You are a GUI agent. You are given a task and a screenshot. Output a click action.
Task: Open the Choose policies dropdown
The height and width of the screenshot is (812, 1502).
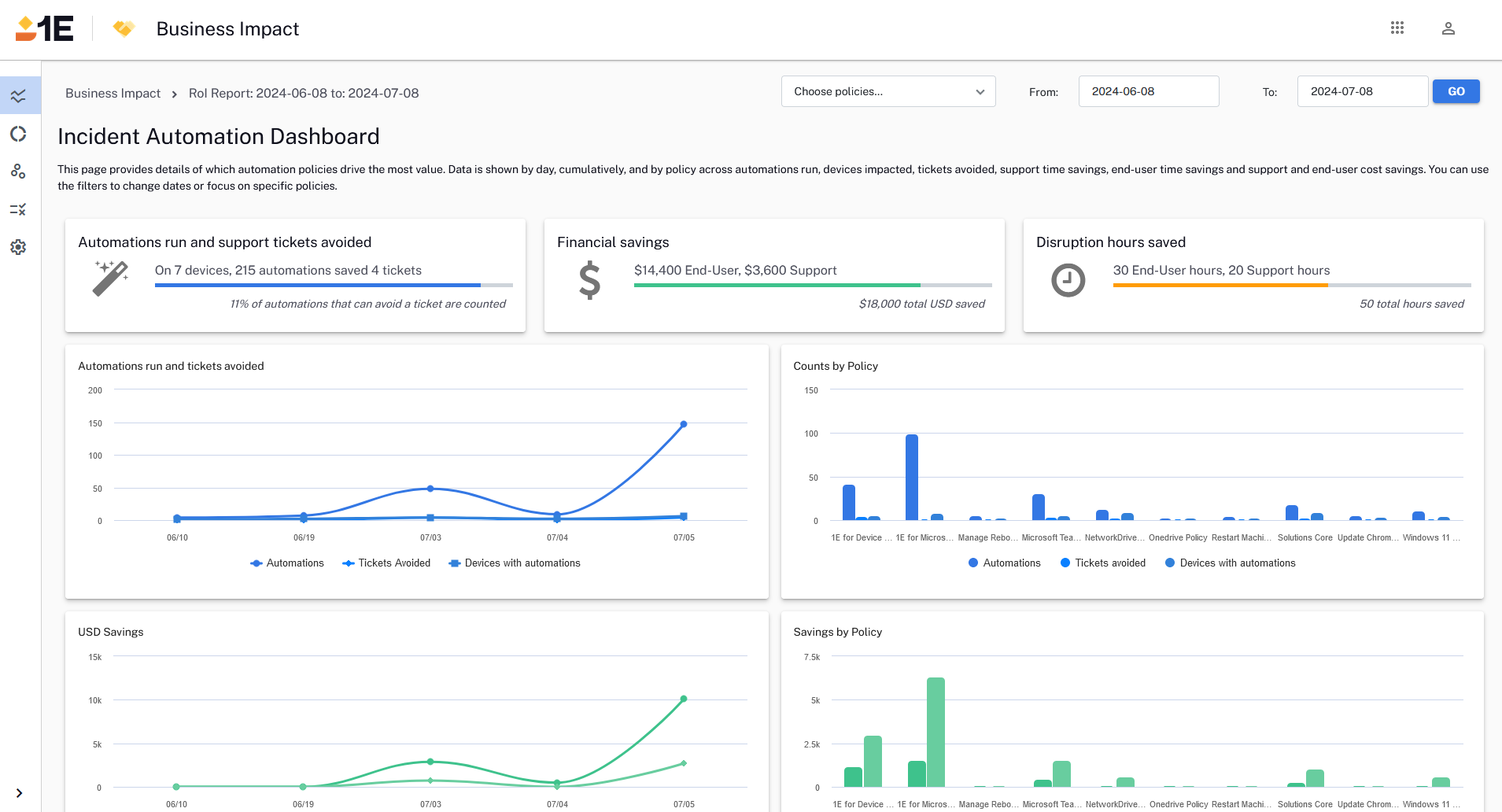[888, 91]
